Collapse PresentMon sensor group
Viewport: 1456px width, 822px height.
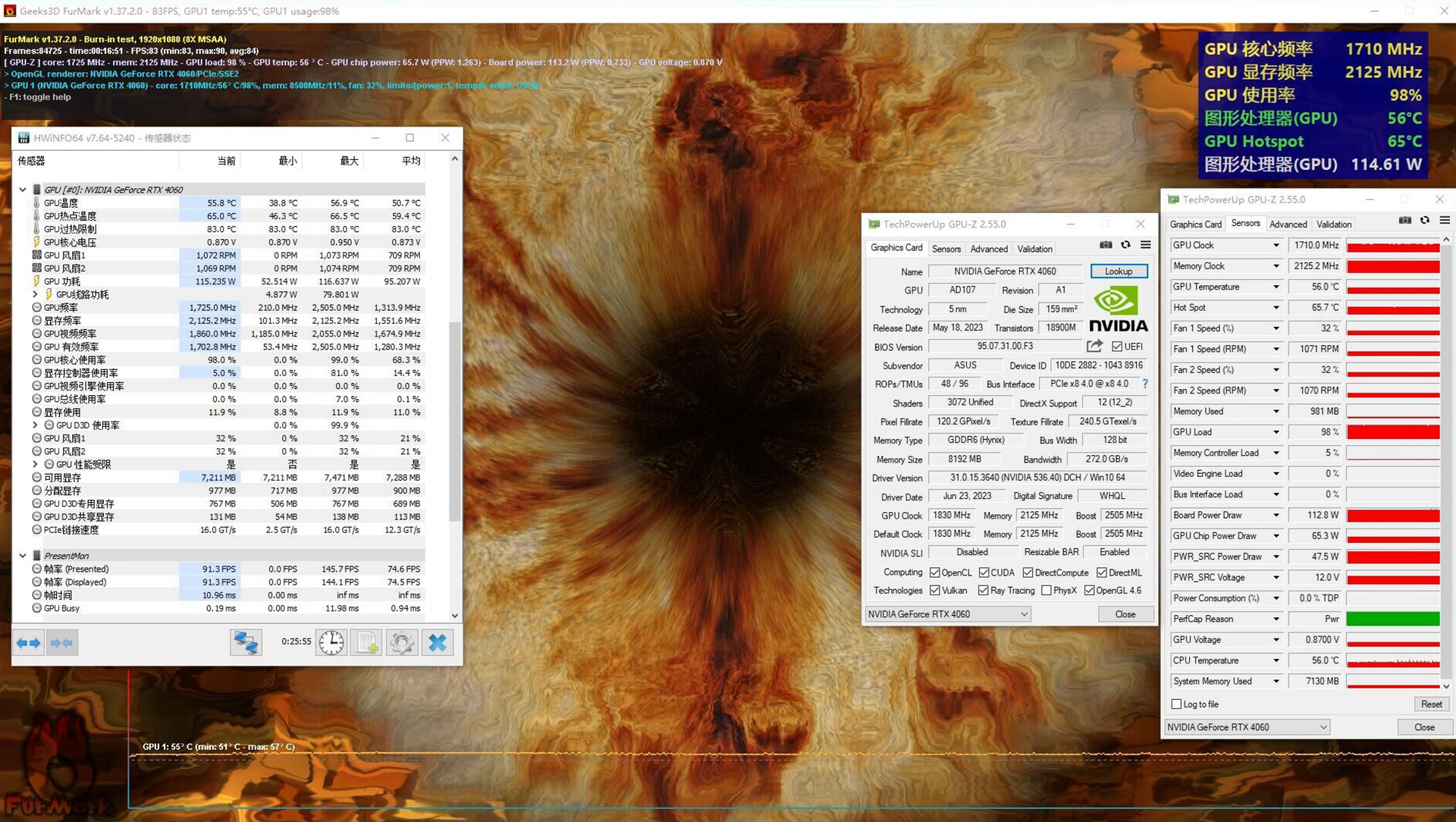pos(22,556)
